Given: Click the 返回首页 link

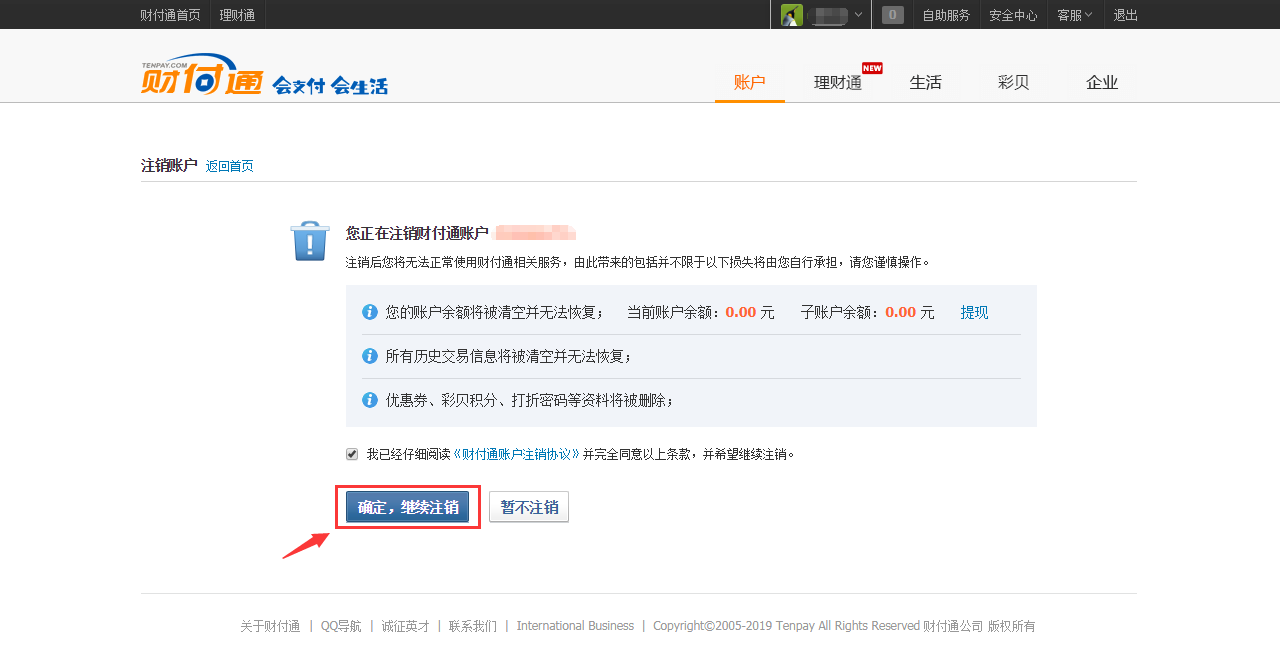Looking at the screenshot, I should [230, 166].
